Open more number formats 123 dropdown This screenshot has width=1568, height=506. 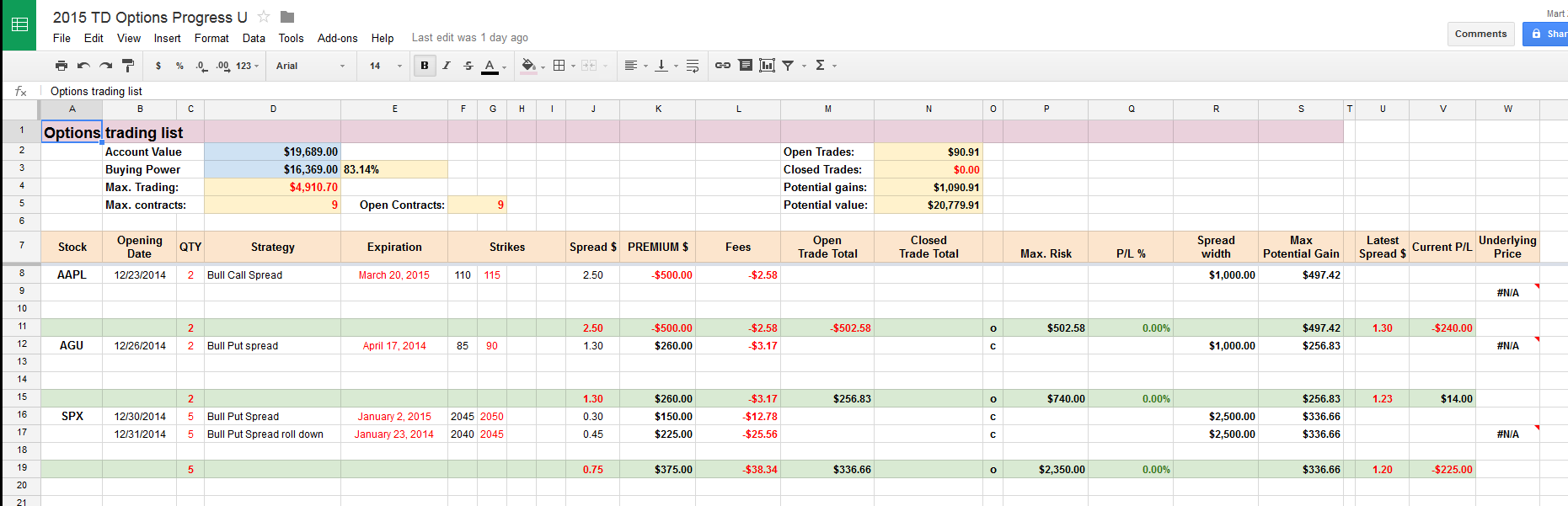pos(247,66)
